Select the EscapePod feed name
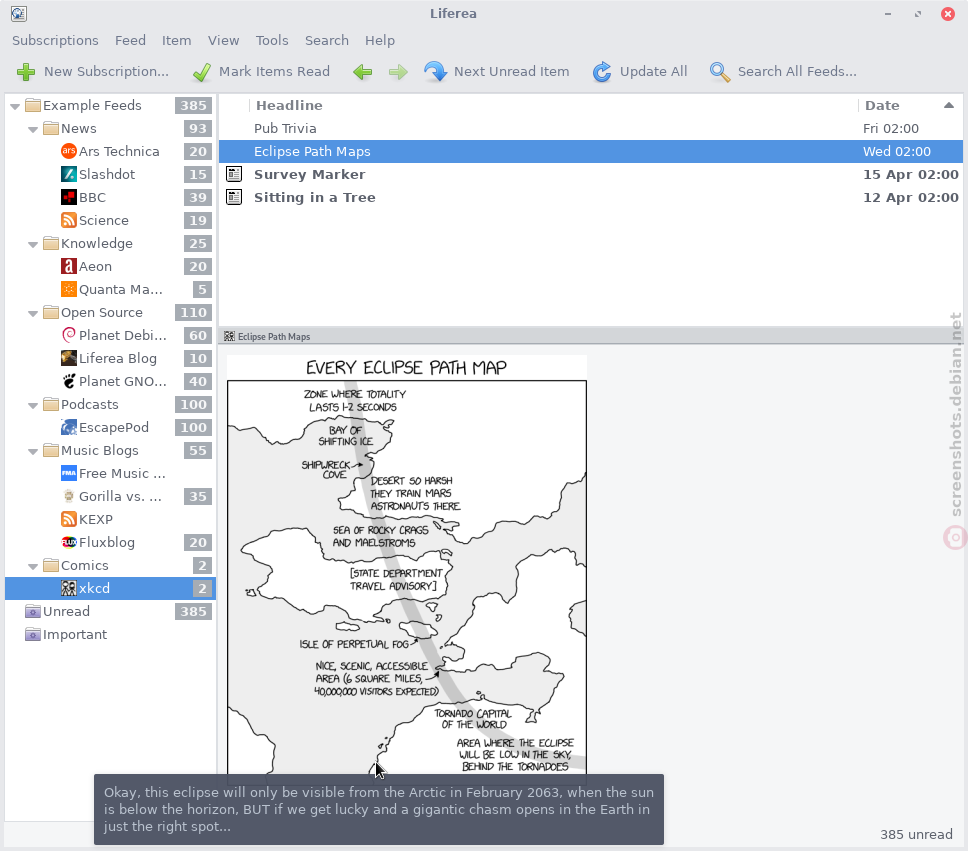Viewport: 968px width, 851px height. pyautogui.click(x=114, y=427)
